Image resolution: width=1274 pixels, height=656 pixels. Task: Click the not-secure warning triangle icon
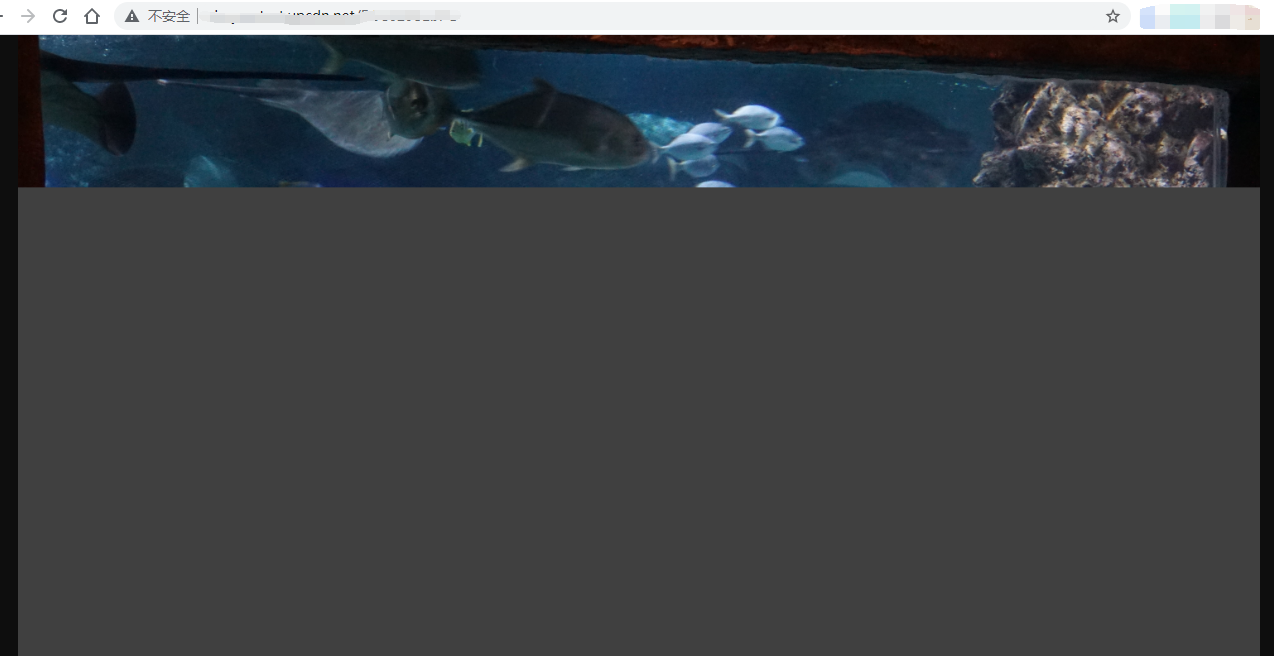(x=132, y=16)
